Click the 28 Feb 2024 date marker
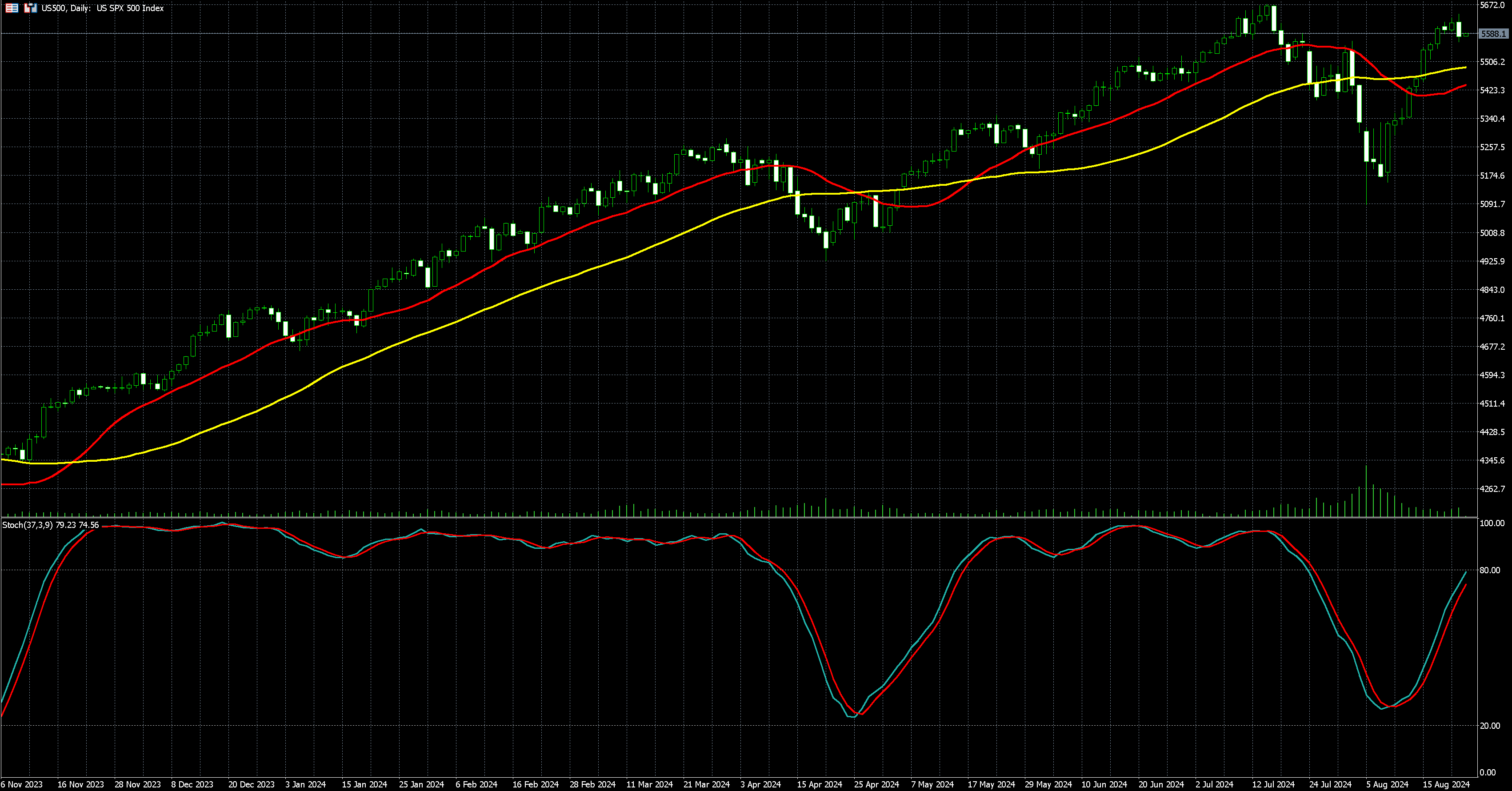Viewport: 1512px width, 791px height. click(592, 784)
